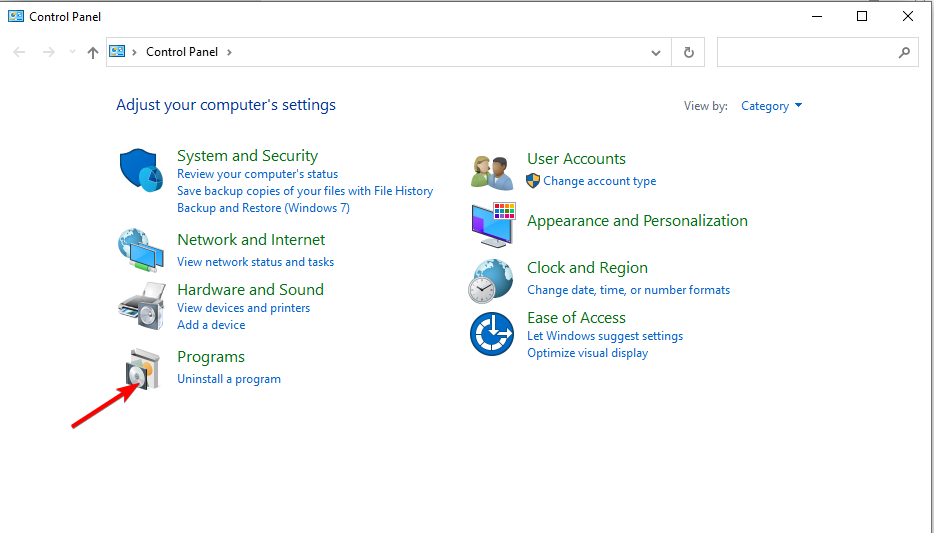Viewport: 934px width, 533px height.
Task: Open the Network and Internet heading link
Action: coord(251,239)
